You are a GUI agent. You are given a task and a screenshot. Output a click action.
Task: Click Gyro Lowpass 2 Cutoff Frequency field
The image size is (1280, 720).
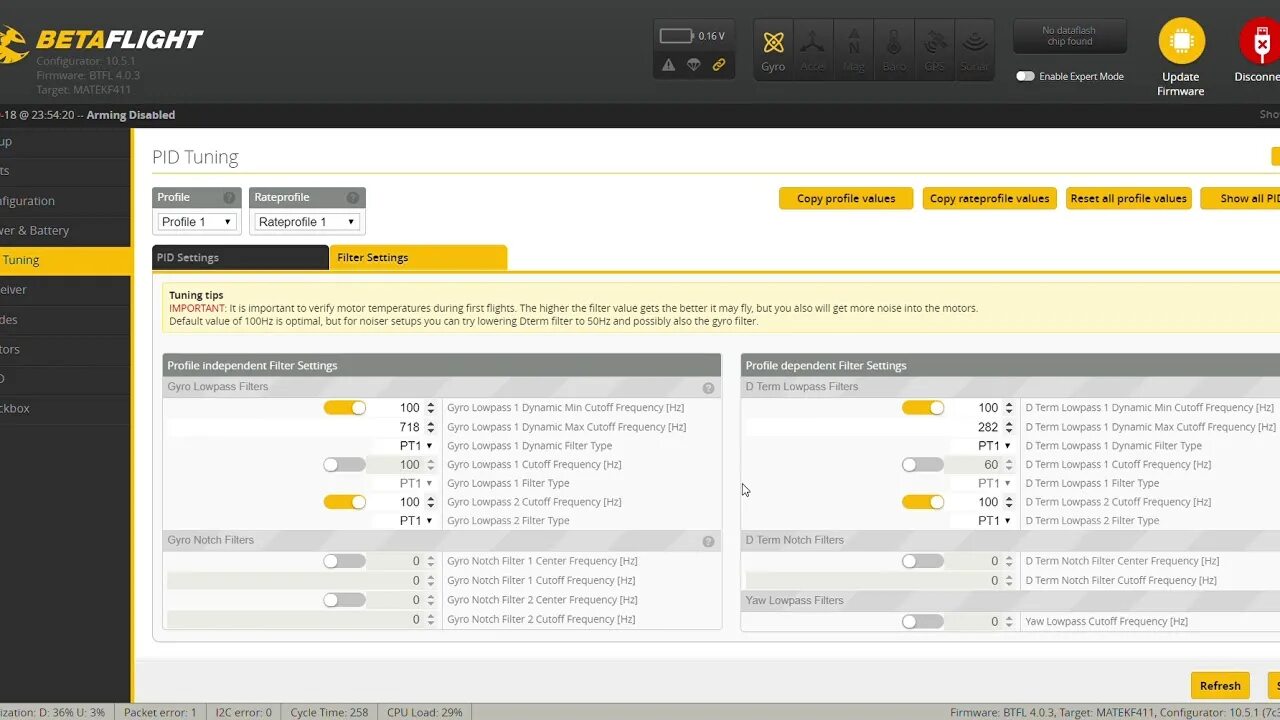point(402,502)
